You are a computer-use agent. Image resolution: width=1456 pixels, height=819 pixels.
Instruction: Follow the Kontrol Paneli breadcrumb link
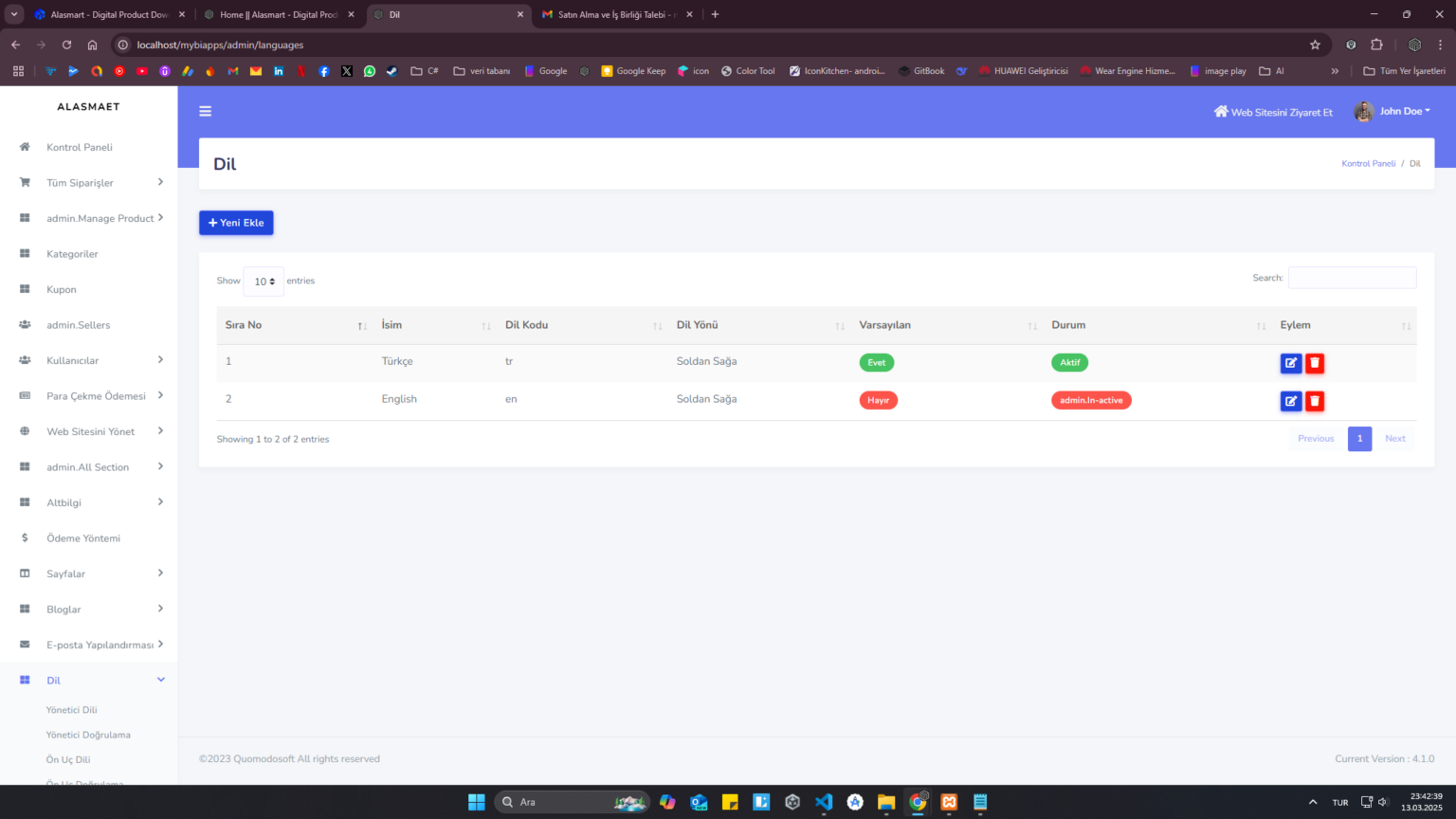(x=1368, y=164)
